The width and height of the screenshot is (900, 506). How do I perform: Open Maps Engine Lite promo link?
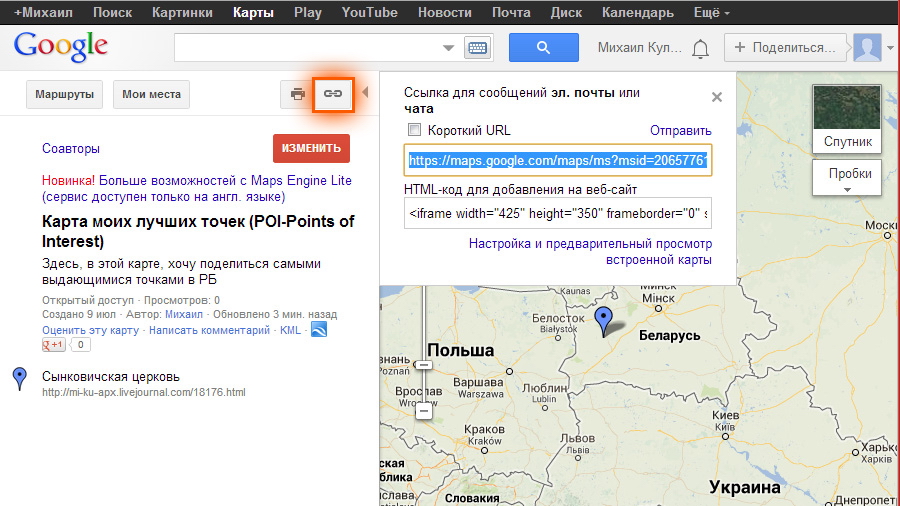(197, 188)
